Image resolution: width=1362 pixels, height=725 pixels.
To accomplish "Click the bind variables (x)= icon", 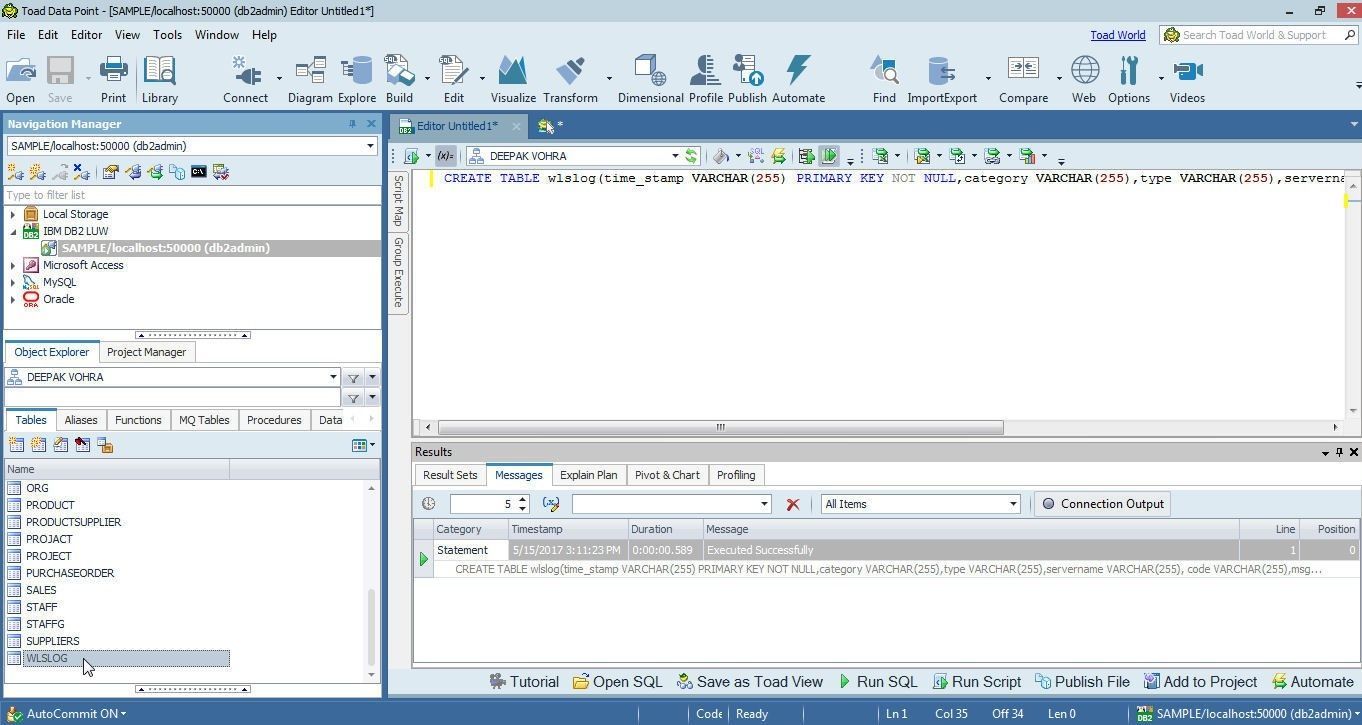I will (x=446, y=156).
